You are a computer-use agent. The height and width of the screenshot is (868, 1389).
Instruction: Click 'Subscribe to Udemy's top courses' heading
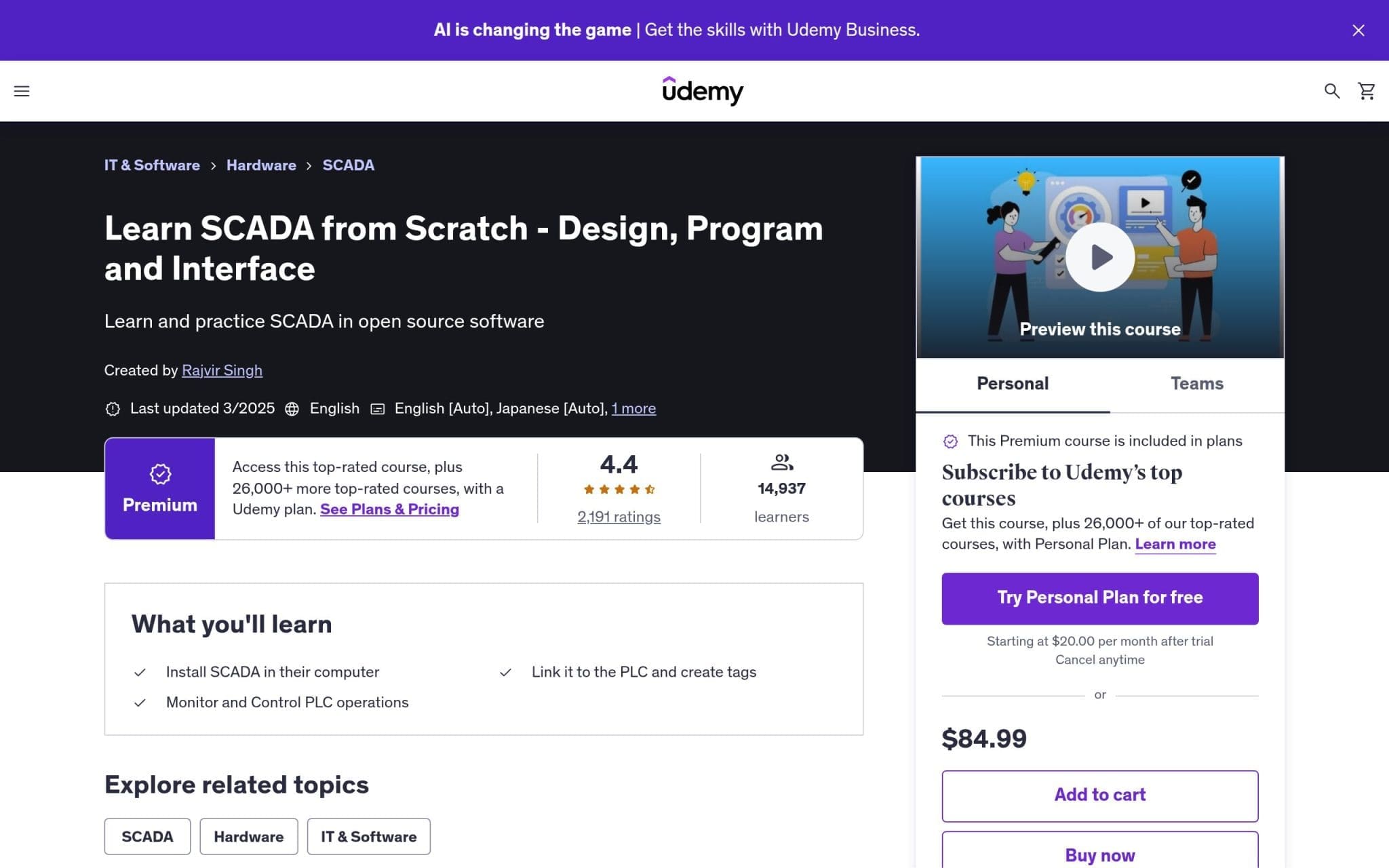tap(1062, 485)
